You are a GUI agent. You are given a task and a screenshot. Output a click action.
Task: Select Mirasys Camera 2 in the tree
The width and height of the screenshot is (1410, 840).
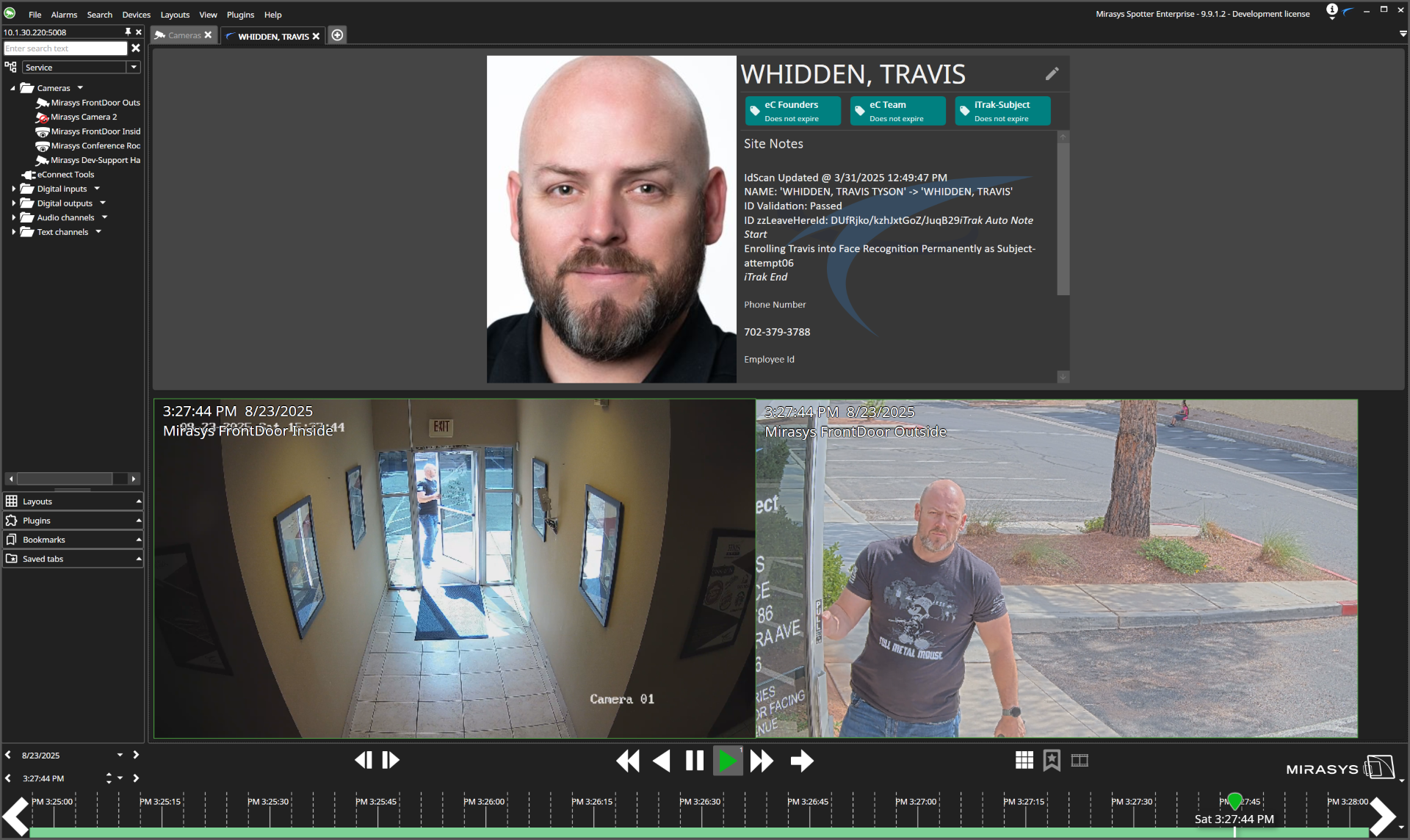[x=84, y=117]
